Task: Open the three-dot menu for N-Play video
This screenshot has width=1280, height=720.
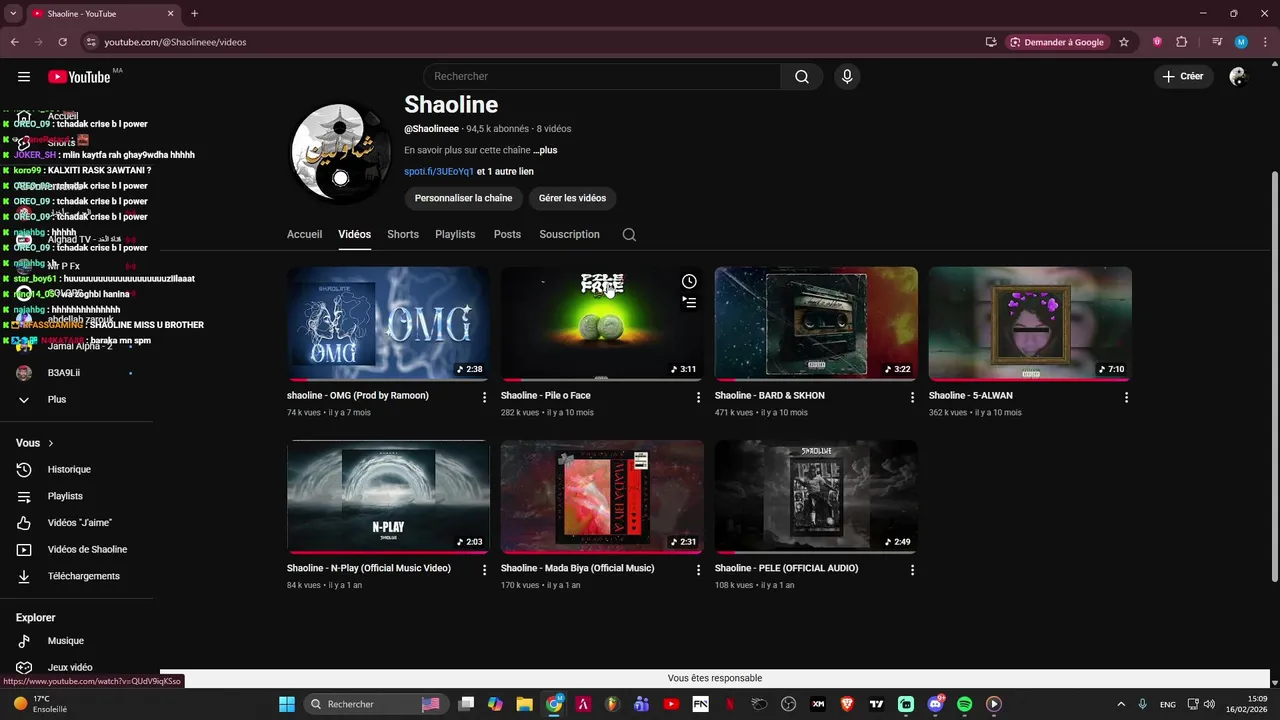Action: coord(485,570)
